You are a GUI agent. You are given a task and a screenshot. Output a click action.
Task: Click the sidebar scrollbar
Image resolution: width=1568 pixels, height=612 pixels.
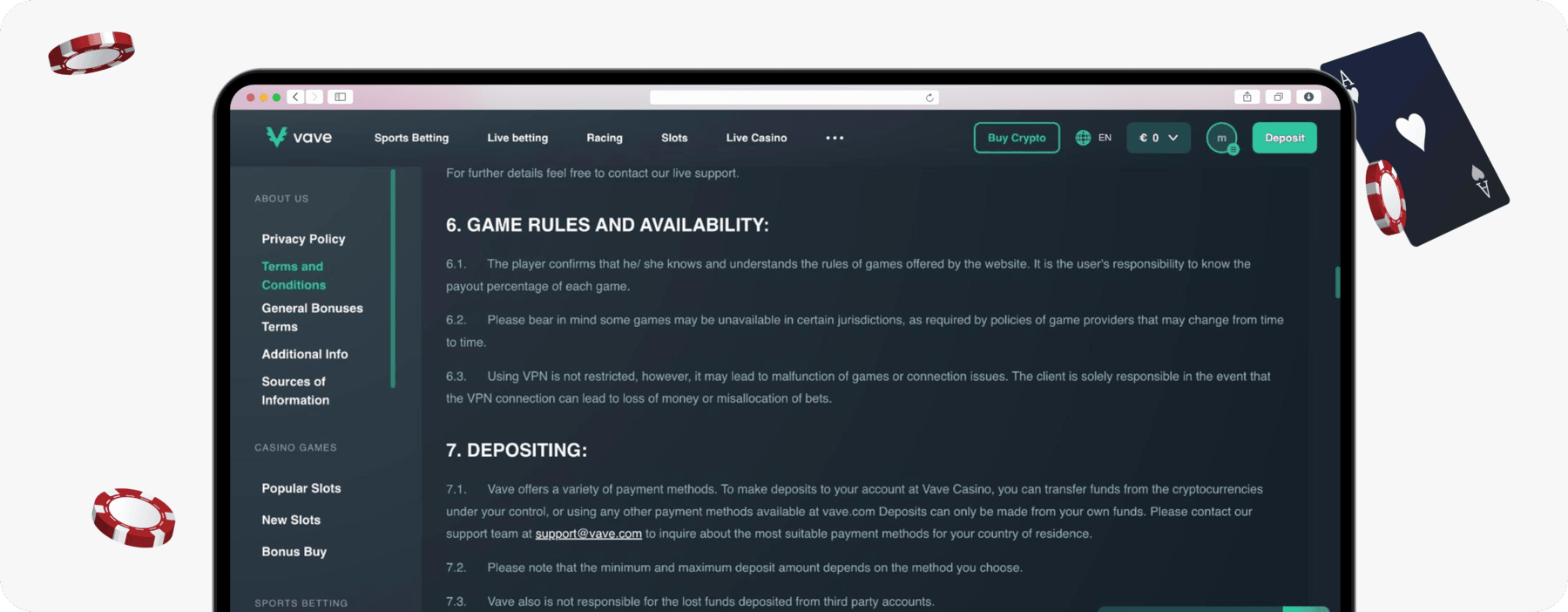click(393, 279)
